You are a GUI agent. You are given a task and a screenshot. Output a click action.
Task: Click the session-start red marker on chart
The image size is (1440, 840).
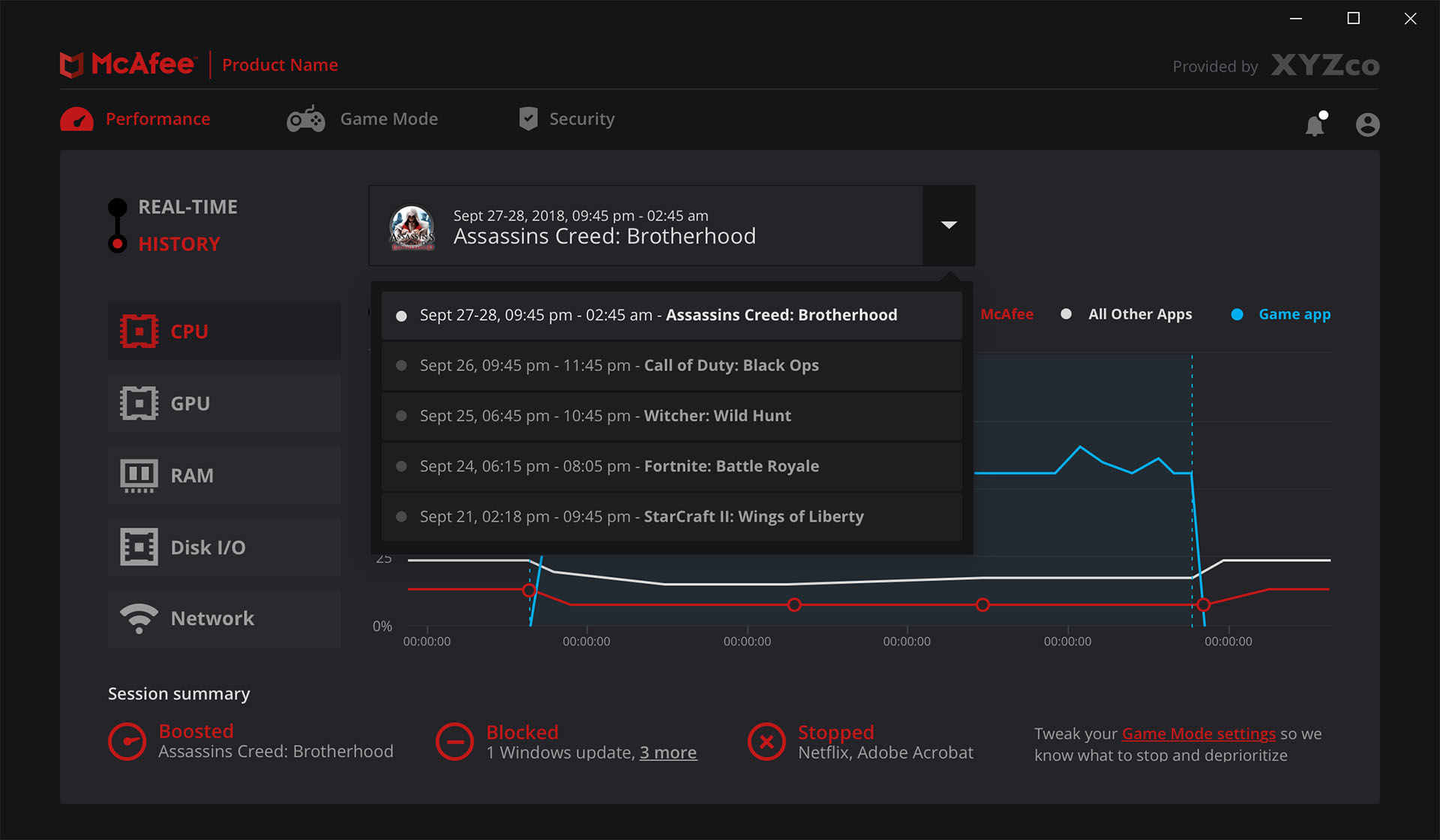pyautogui.click(x=529, y=590)
